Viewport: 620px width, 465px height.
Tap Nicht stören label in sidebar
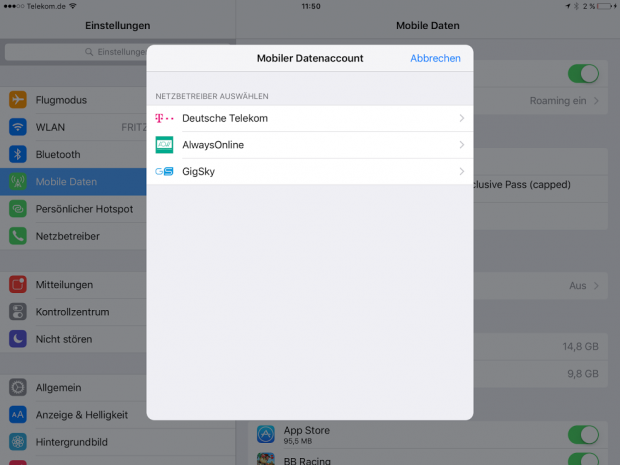(x=64, y=339)
